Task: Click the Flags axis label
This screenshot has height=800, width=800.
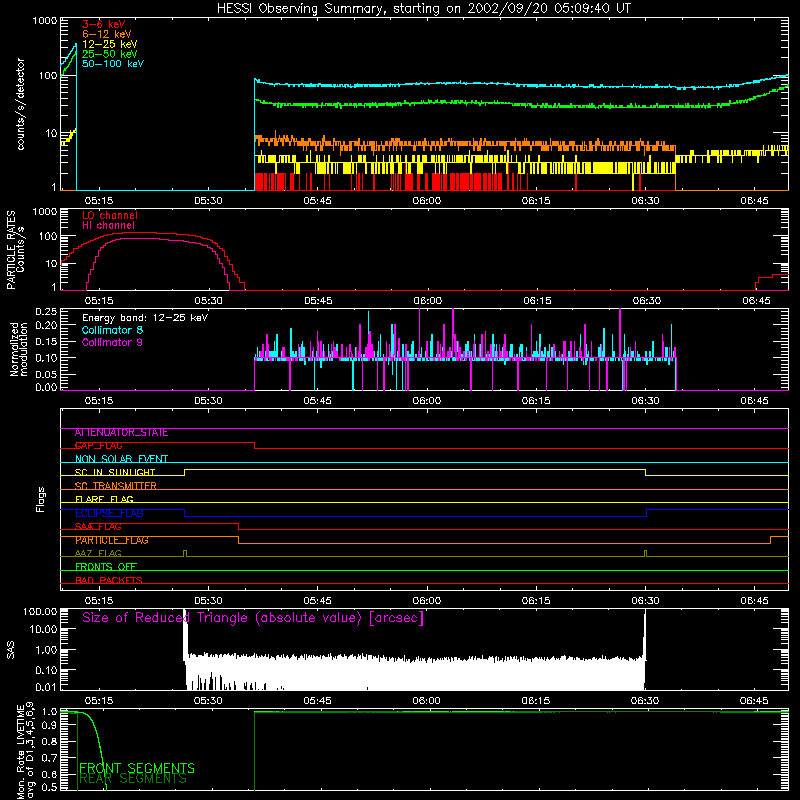Action: 41,499
